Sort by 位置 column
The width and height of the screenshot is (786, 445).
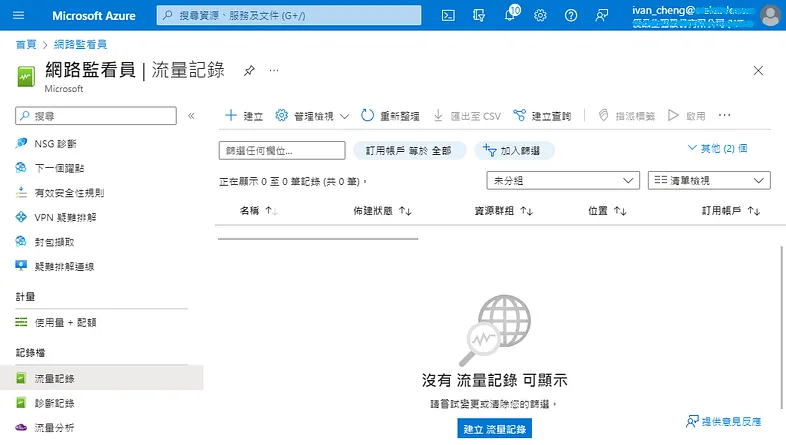pyautogui.click(x=607, y=210)
